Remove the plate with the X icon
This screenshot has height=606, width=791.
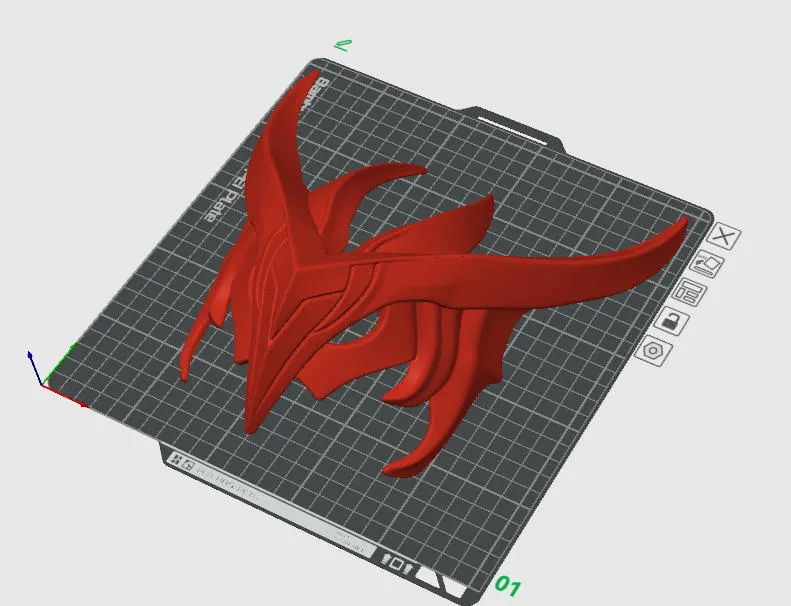pos(724,236)
